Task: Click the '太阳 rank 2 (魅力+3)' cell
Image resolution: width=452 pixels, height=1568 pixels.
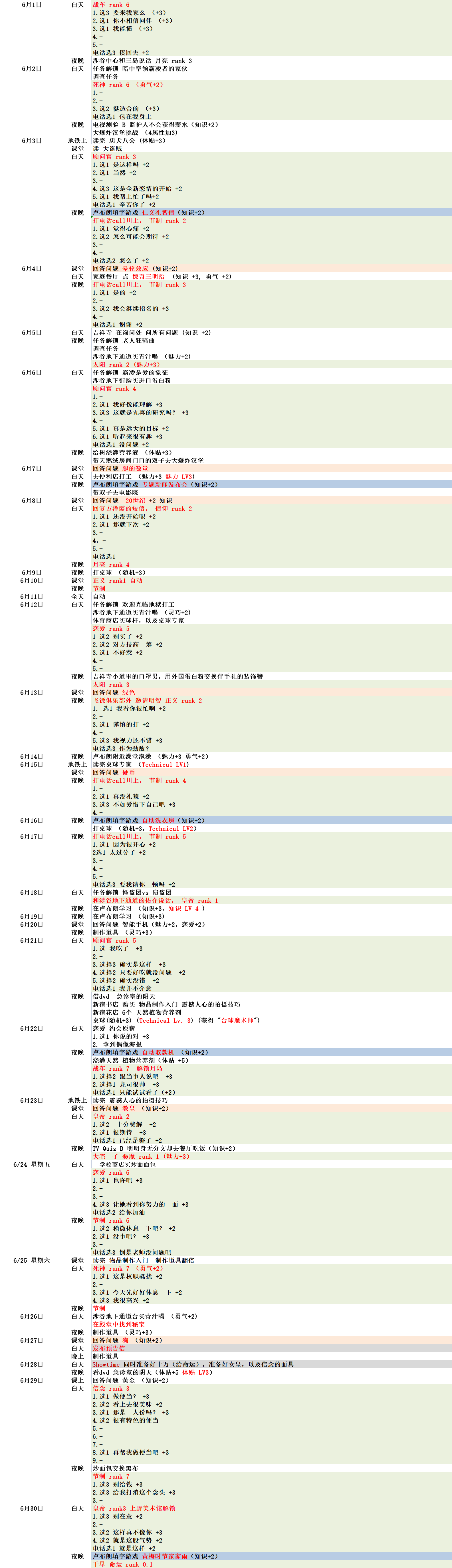Action: click(271, 364)
